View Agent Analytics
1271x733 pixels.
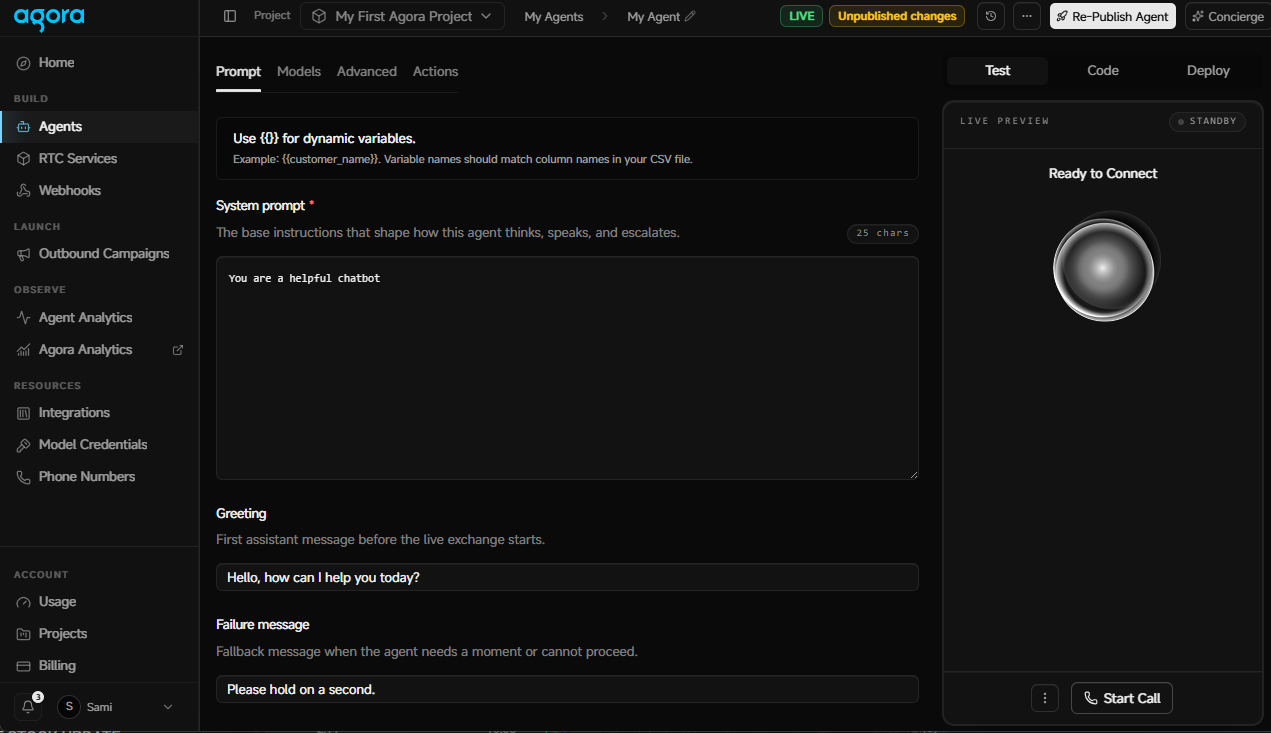pyautogui.click(x=85, y=317)
